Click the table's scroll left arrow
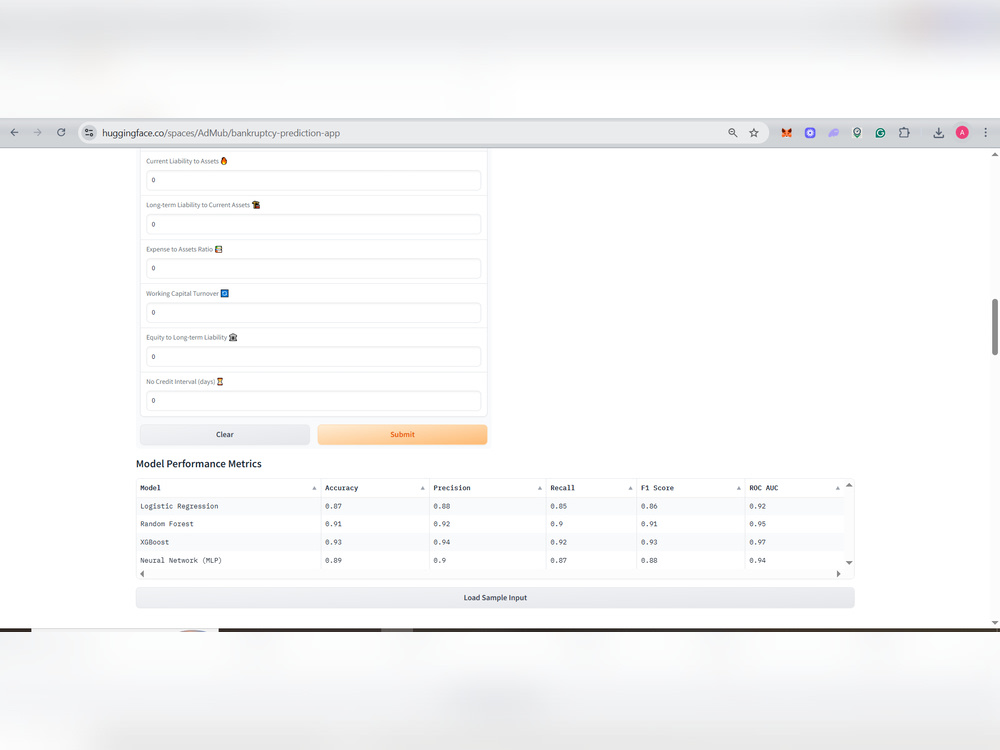The image size is (1000, 750). [x=142, y=574]
